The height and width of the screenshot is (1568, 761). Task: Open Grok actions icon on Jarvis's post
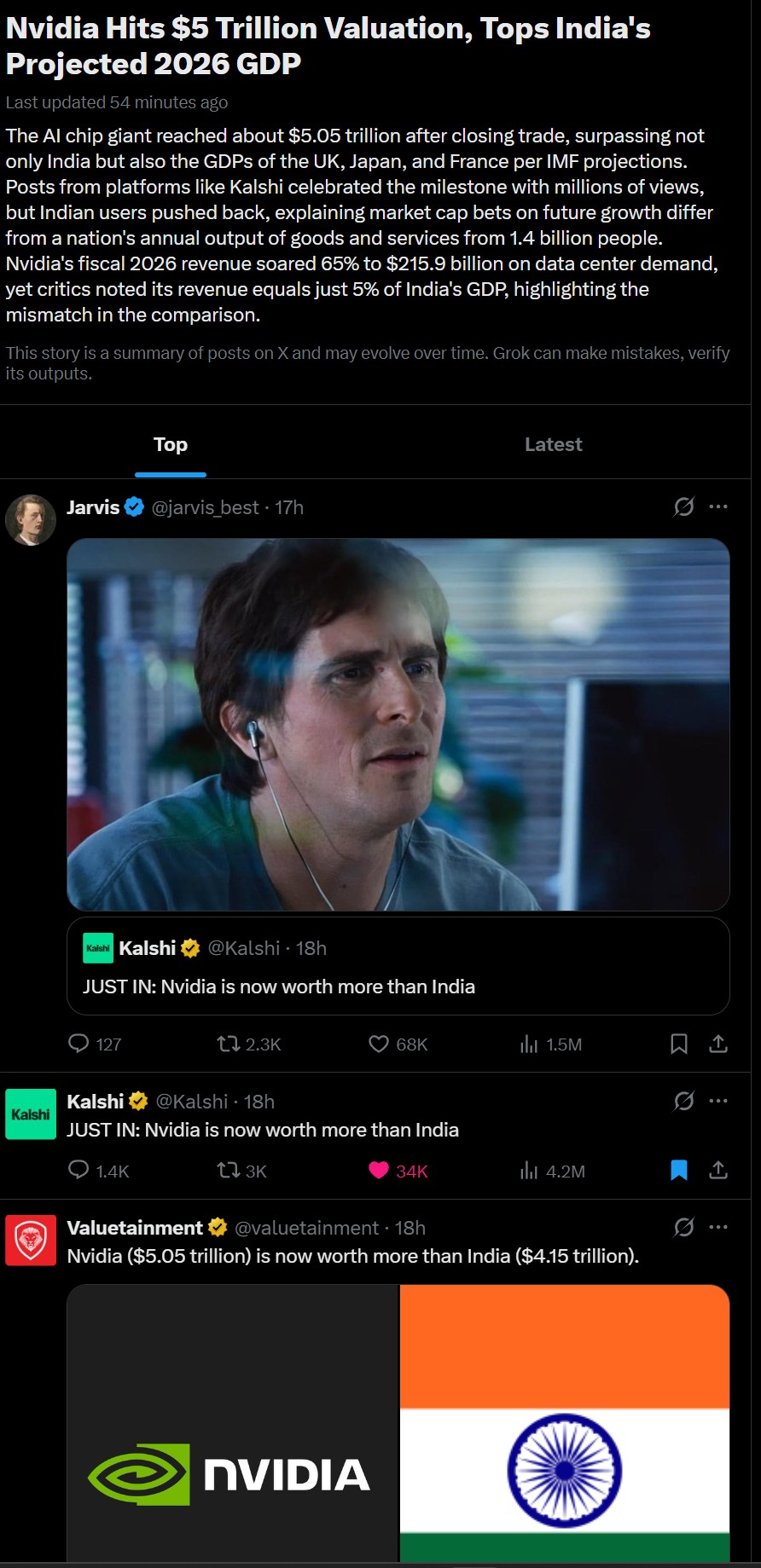[x=683, y=506]
